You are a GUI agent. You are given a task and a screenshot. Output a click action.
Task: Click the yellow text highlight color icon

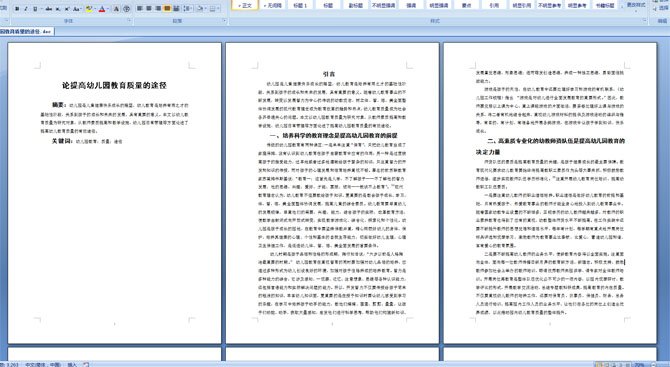89,9
